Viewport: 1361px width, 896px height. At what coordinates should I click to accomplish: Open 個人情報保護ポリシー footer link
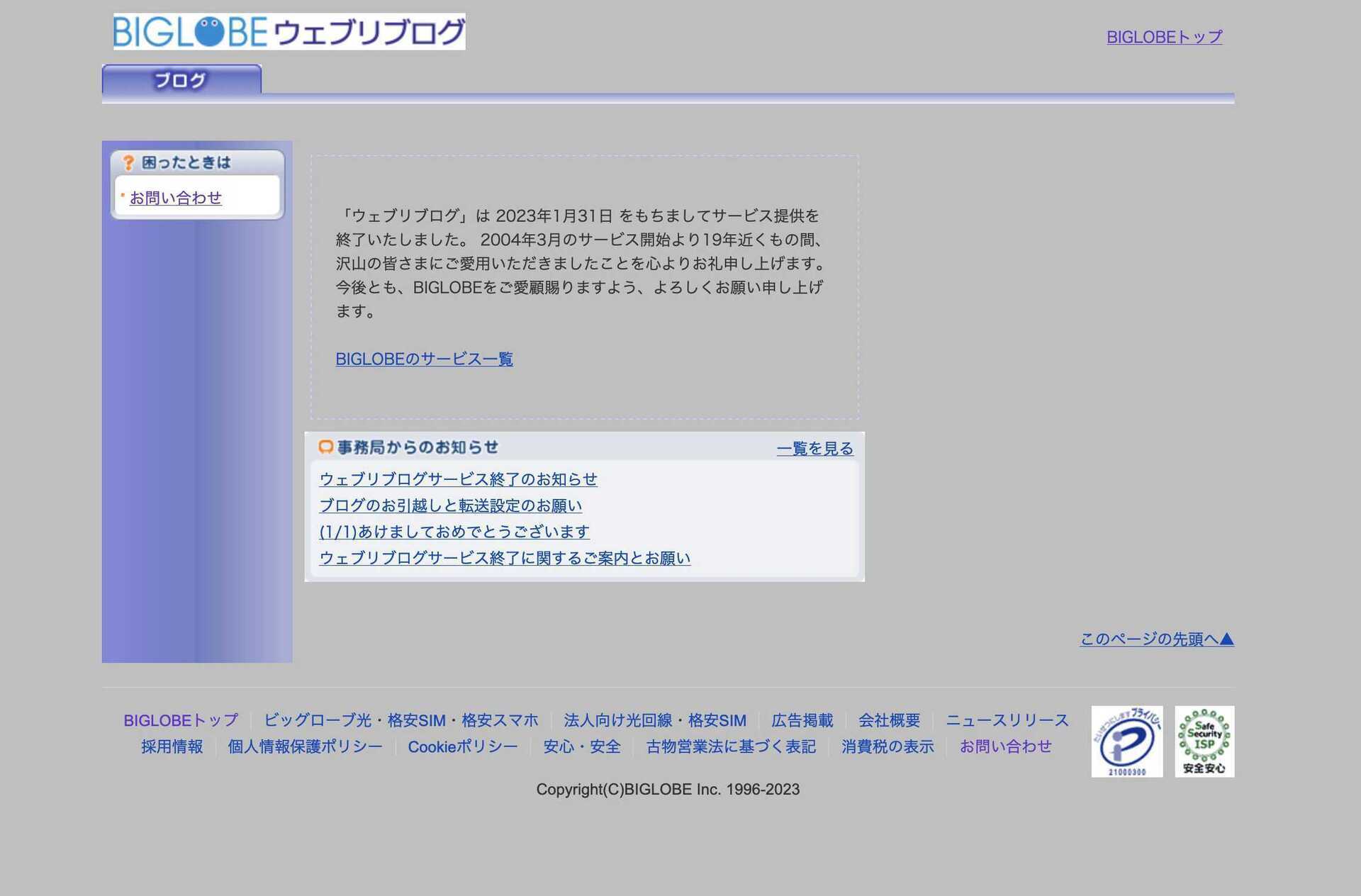click(x=305, y=747)
